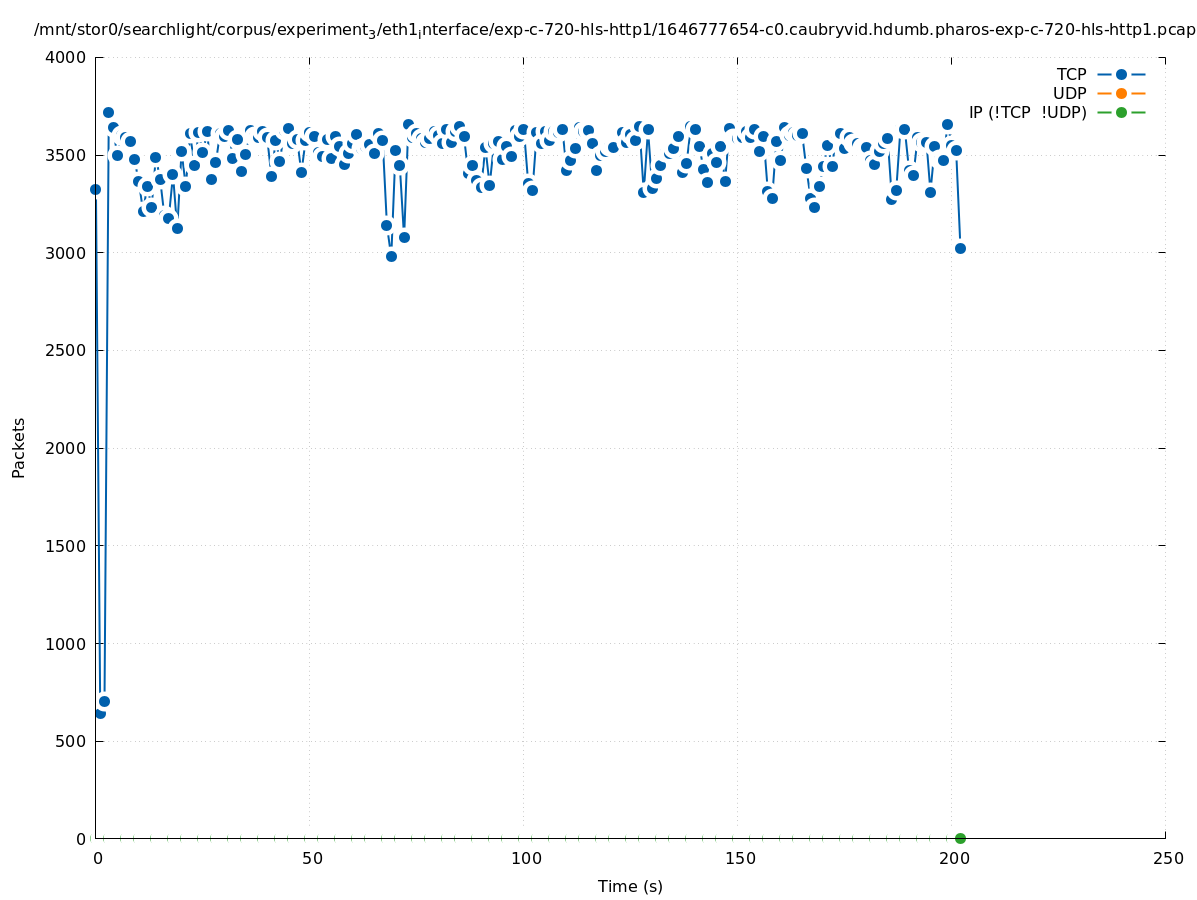Click the 250 tick label on the x-axis
The image size is (1197, 900).
pyautogui.click(x=1167, y=858)
